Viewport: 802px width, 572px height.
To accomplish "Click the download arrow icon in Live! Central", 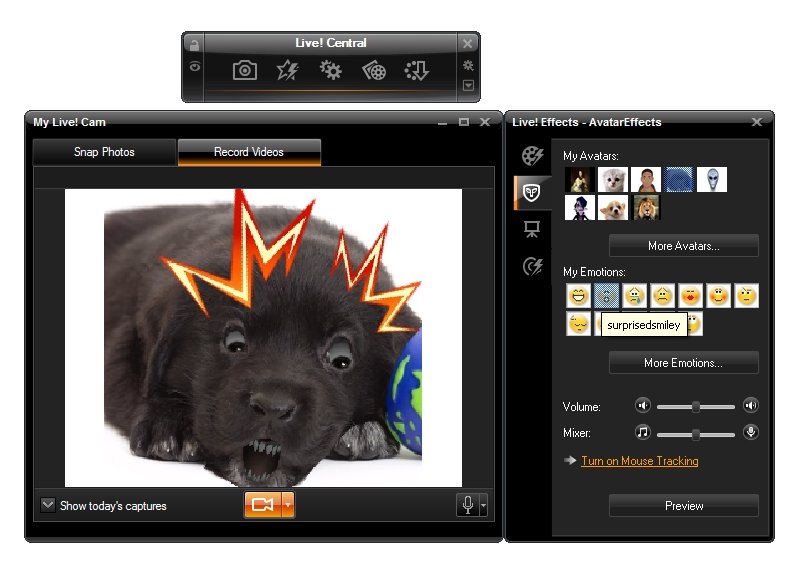I will point(416,70).
